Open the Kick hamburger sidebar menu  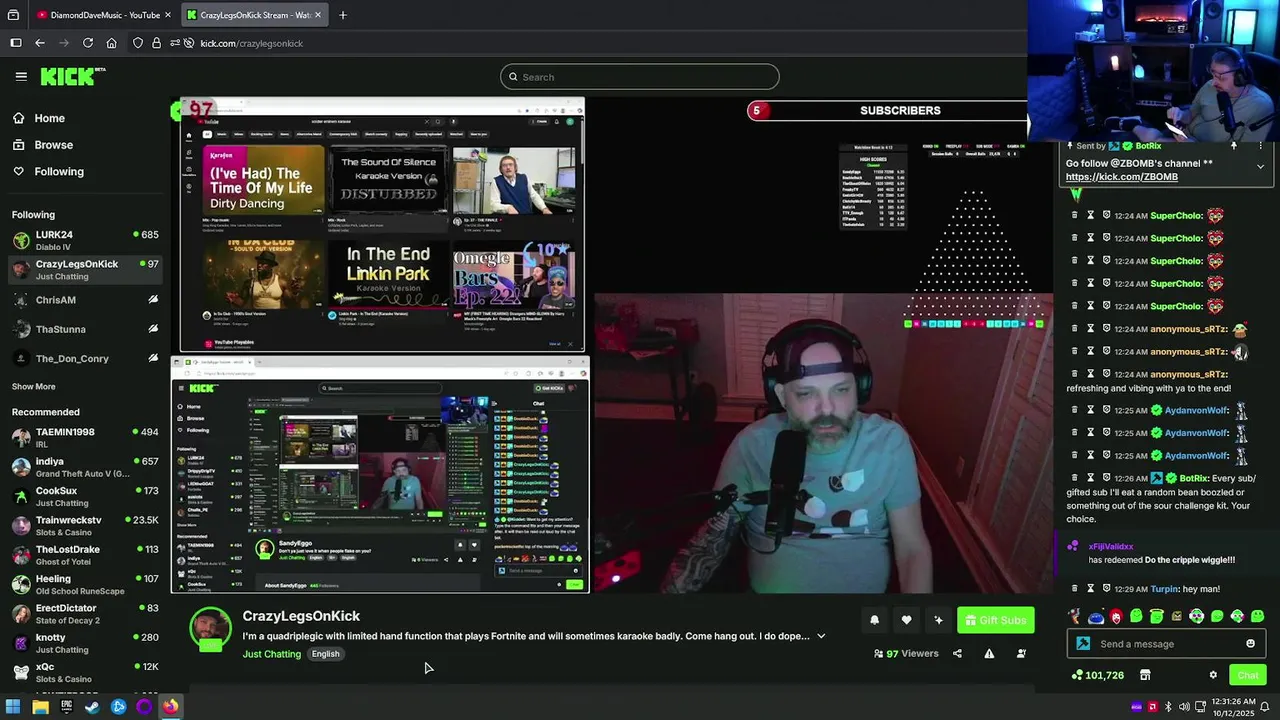point(21,76)
